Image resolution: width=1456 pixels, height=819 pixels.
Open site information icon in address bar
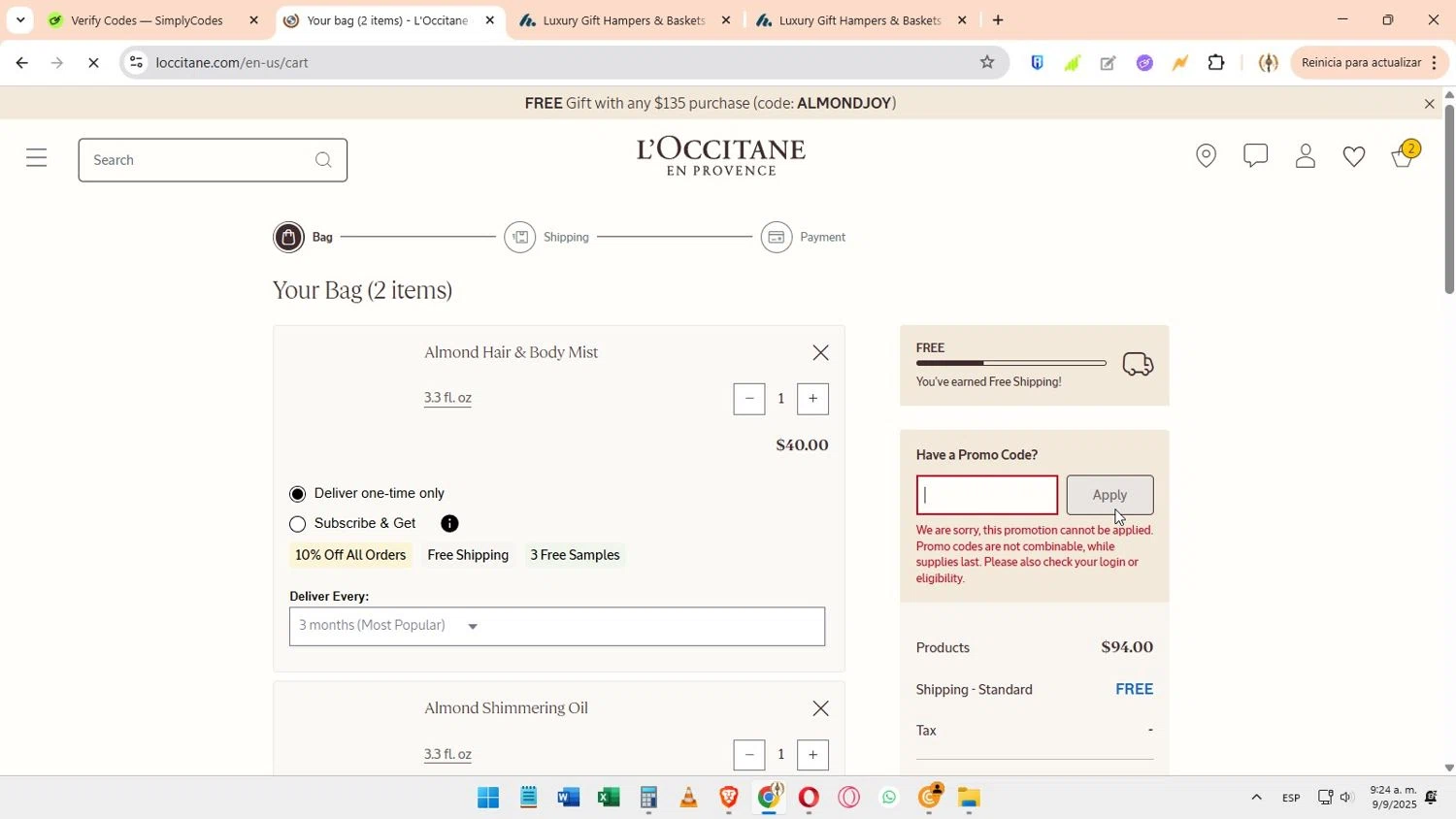point(136,62)
